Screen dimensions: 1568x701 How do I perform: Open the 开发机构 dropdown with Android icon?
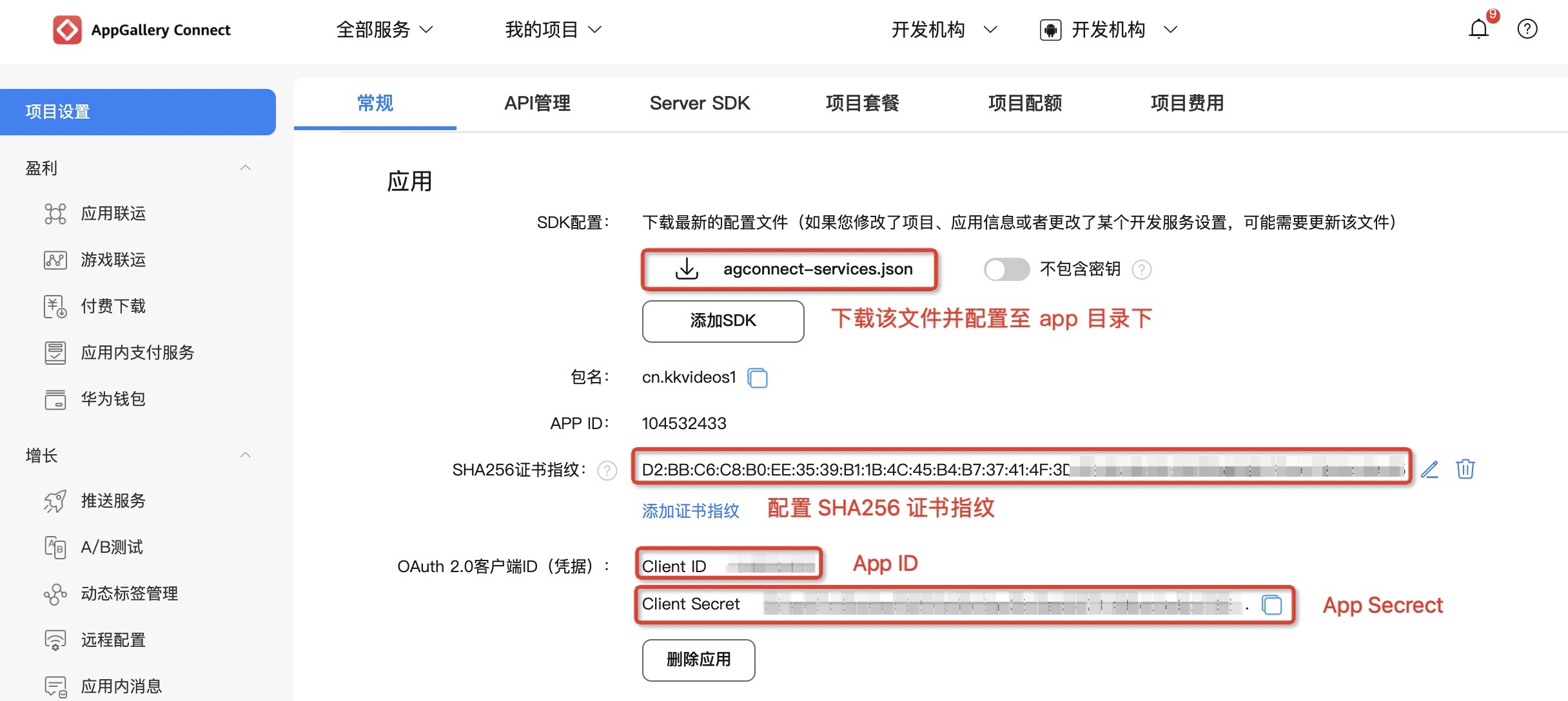click(x=1109, y=30)
